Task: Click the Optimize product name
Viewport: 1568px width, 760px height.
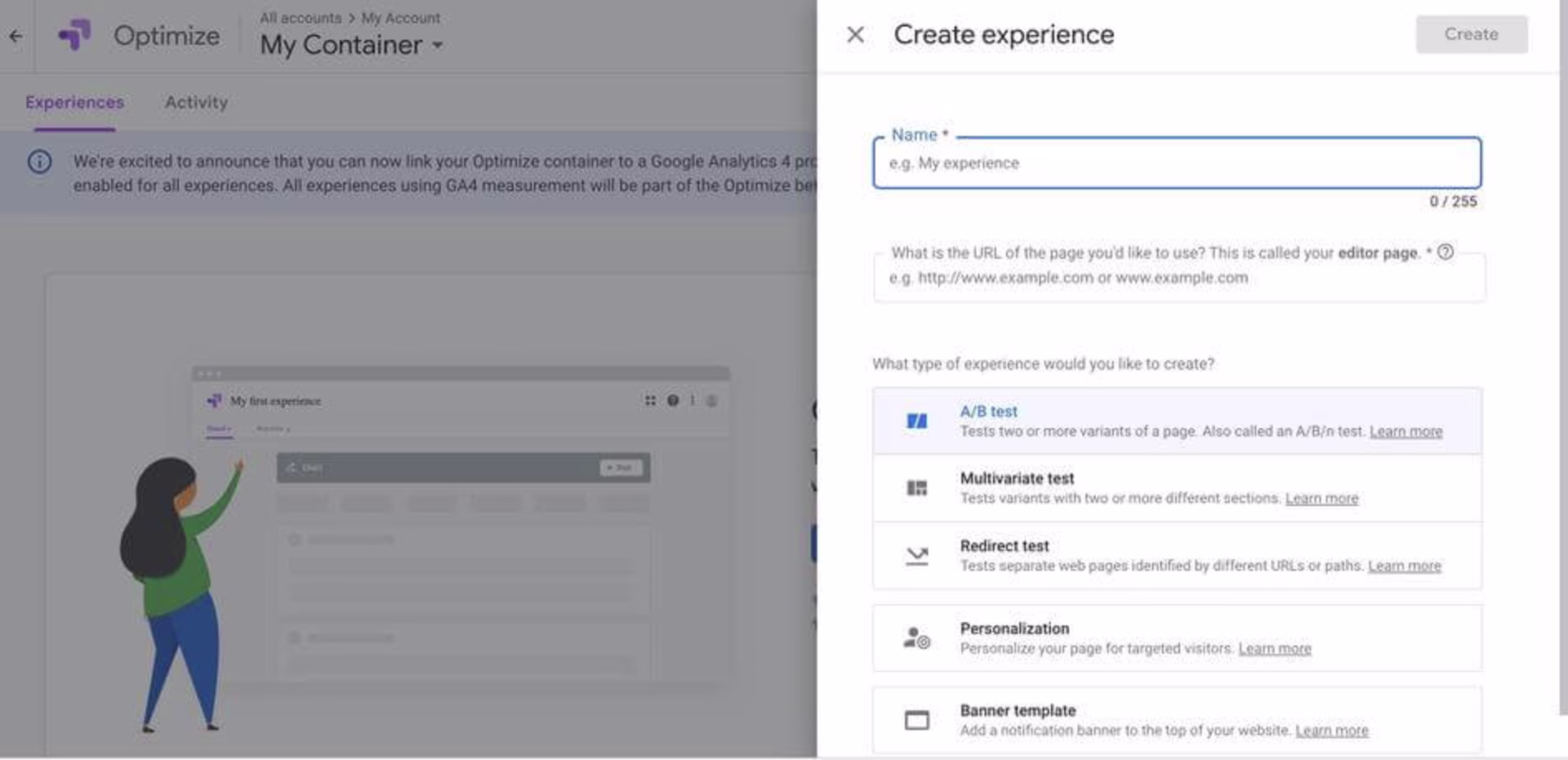Action: pyautogui.click(x=167, y=36)
